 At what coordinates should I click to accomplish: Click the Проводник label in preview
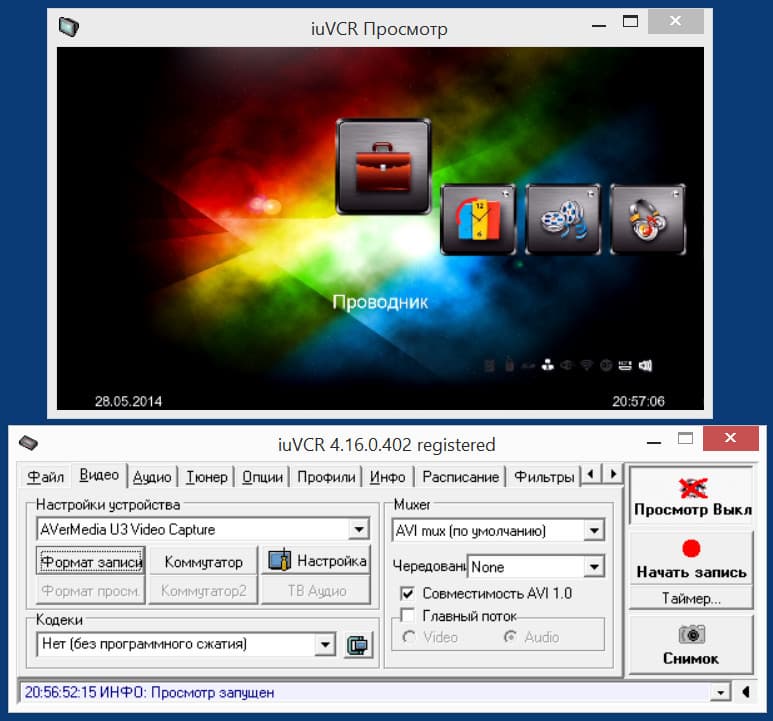[x=380, y=302]
